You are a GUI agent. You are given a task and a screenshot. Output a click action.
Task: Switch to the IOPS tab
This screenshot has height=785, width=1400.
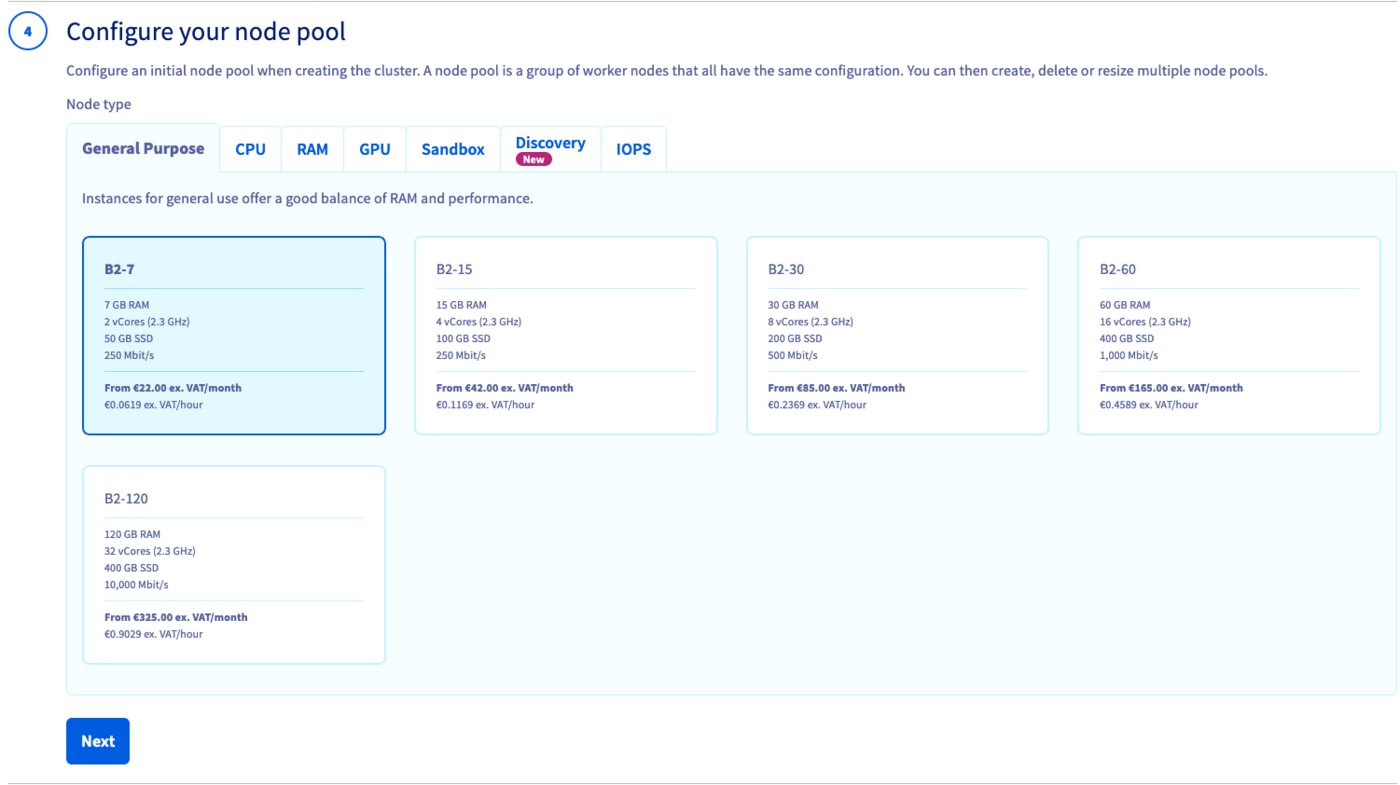coord(633,150)
